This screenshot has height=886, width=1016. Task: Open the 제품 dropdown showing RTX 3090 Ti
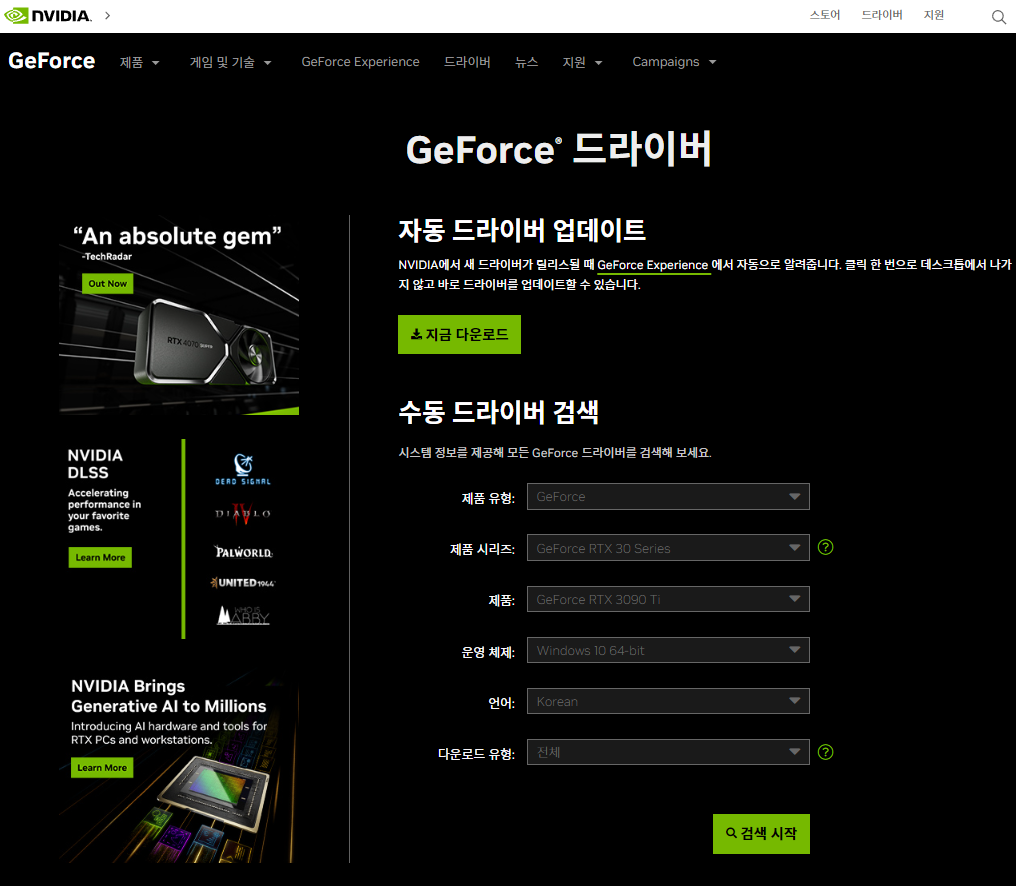668,599
